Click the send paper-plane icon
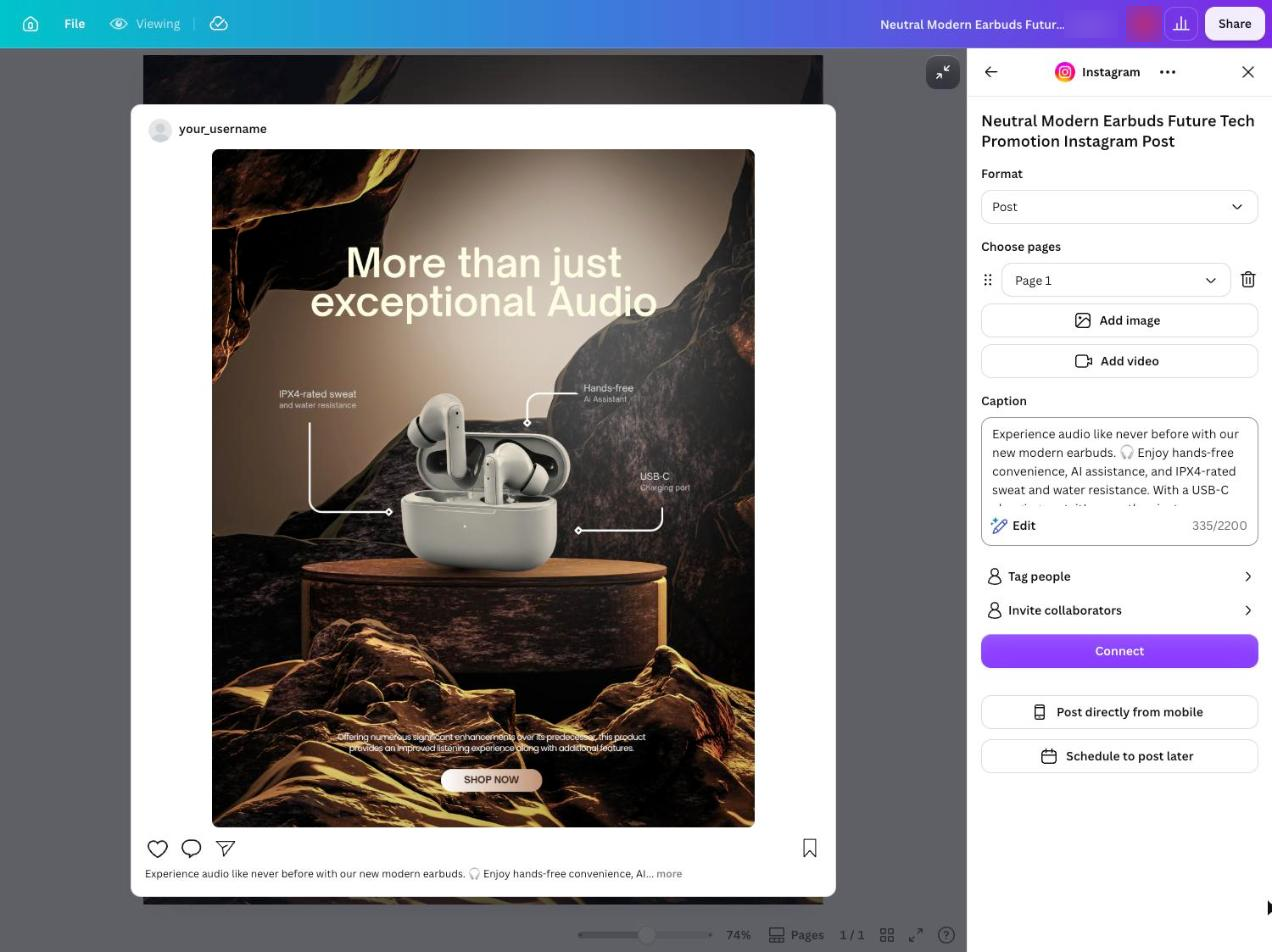Screen dimensions: 1272x952 coord(225,849)
